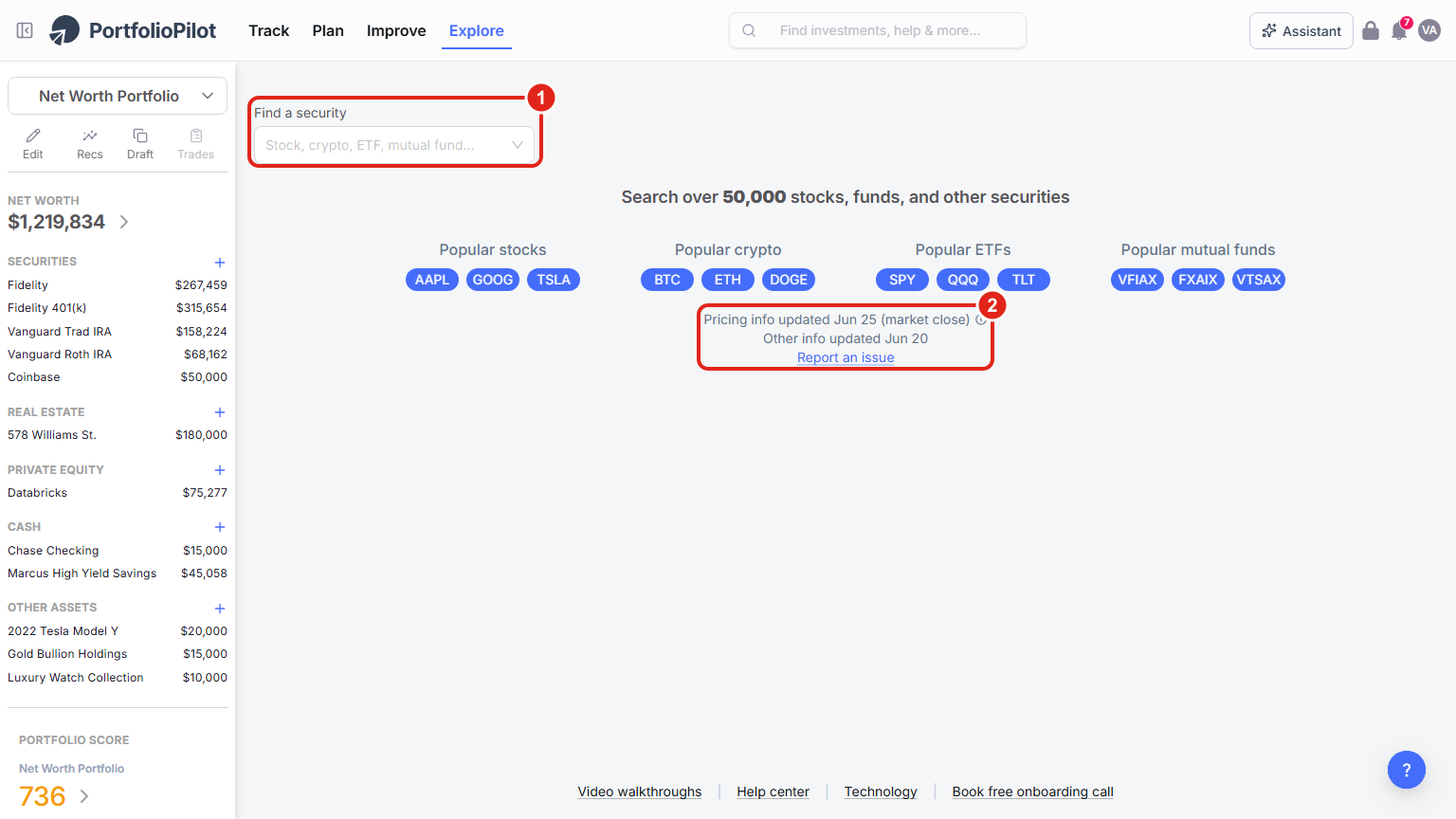Click Book free onboarding call link
The height and width of the screenshot is (819, 1456).
pyautogui.click(x=1033, y=792)
